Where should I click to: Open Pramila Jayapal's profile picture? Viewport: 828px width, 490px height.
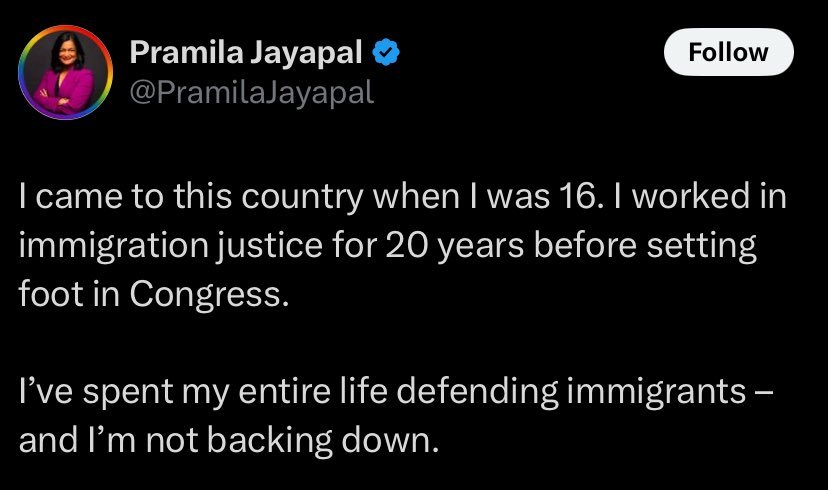click(x=64, y=72)
